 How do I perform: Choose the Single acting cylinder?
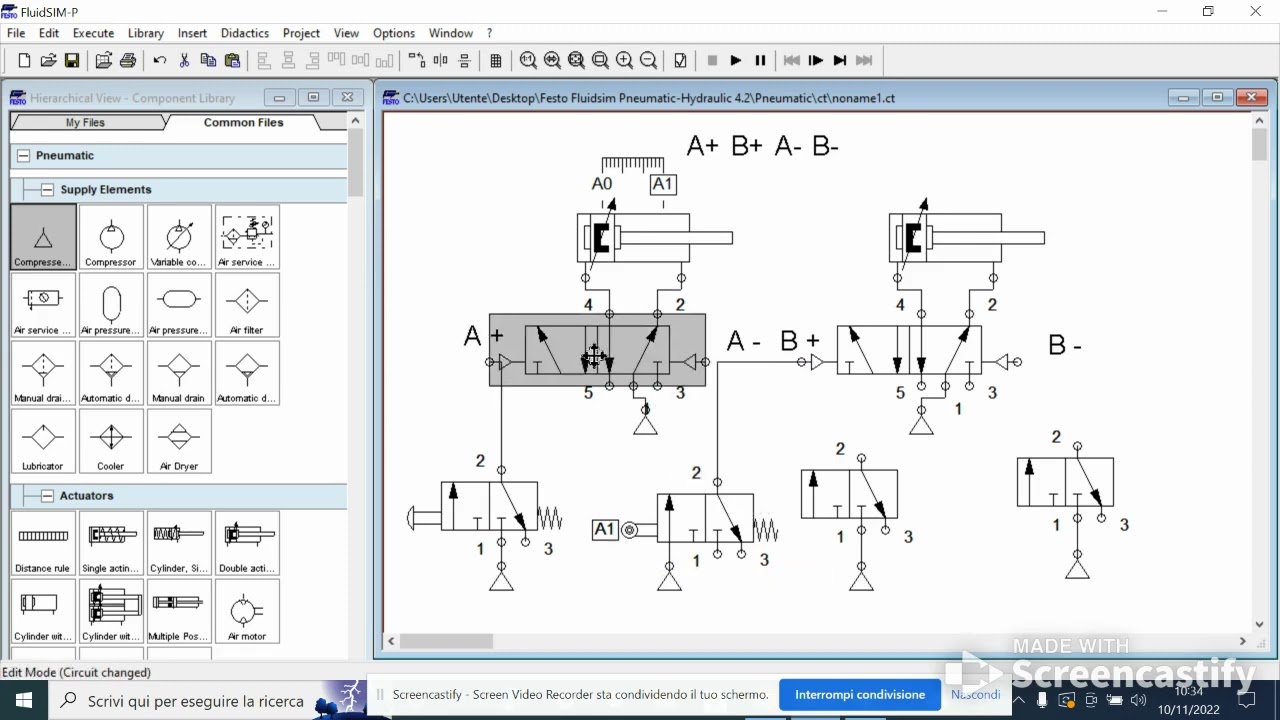(111, 543)
